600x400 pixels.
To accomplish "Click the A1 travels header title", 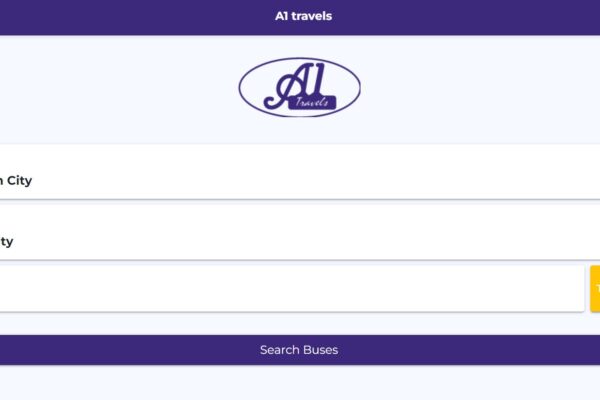I will 303,16.
